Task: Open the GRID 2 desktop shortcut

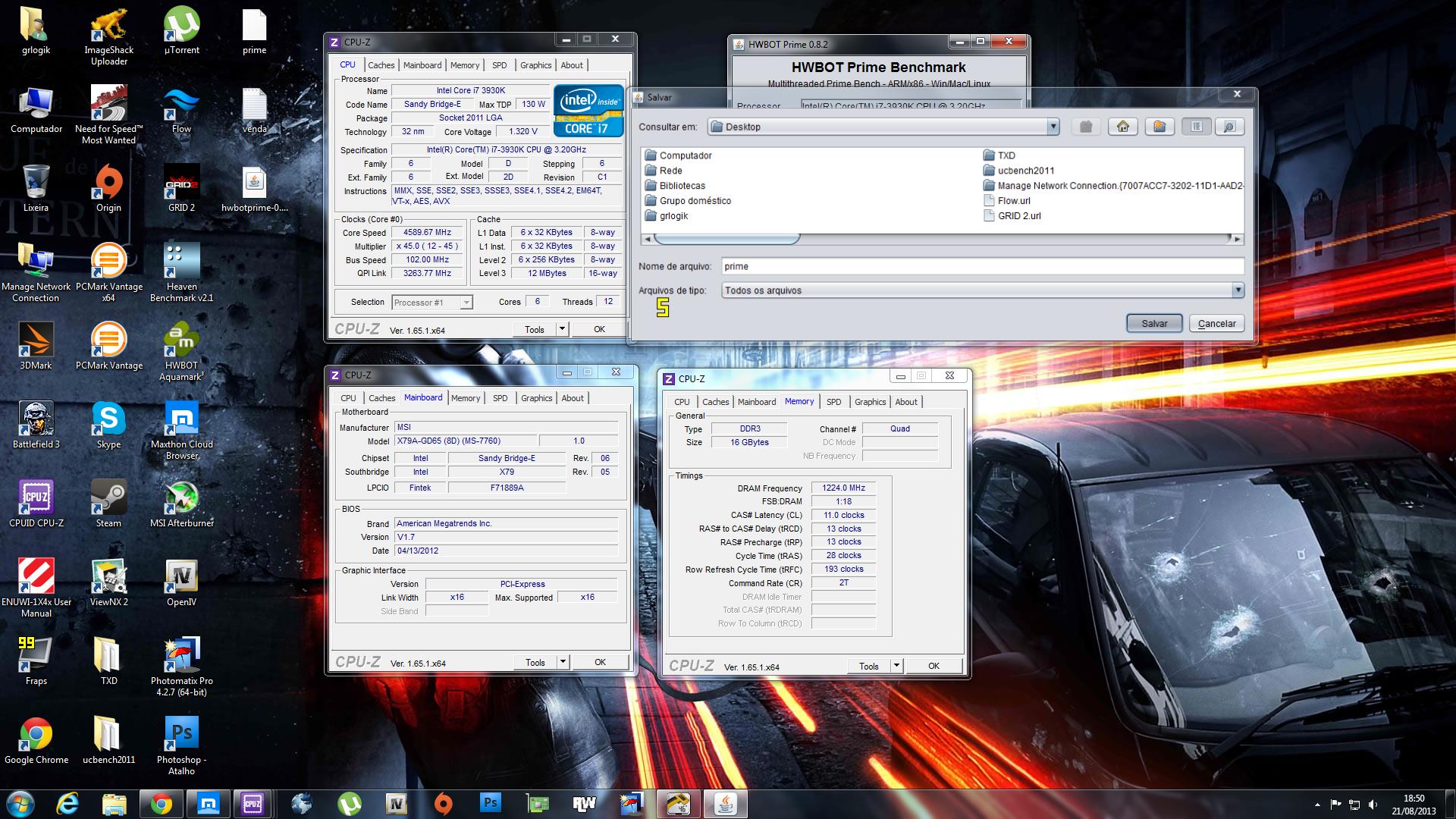Action: point(181,189)
